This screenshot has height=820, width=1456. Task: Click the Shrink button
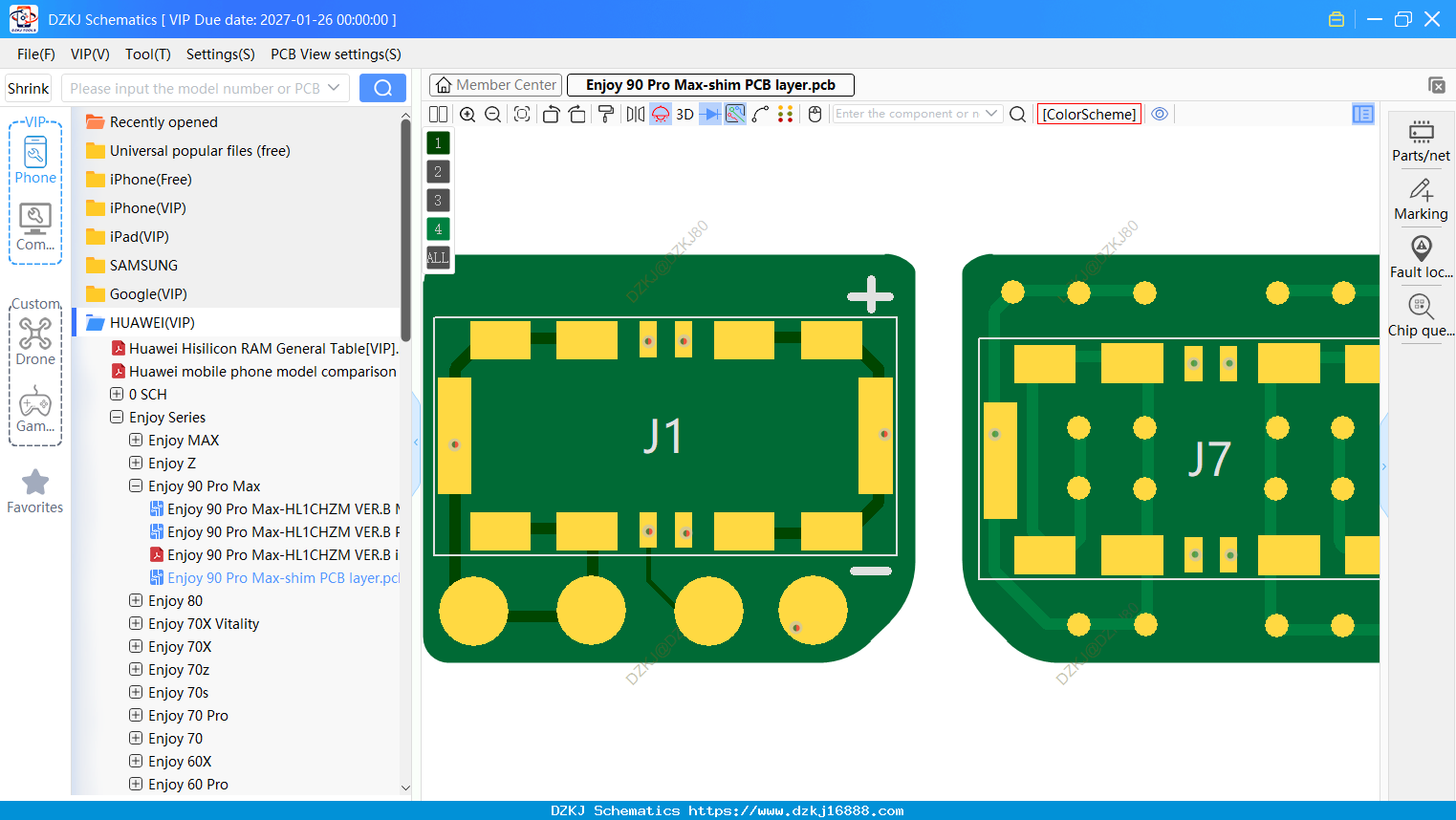[29, 88]
